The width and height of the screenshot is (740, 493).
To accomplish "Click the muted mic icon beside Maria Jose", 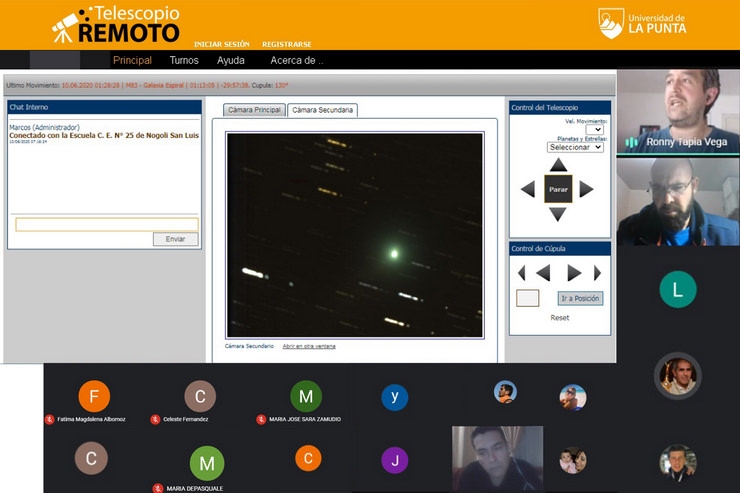I will point(261,419).
